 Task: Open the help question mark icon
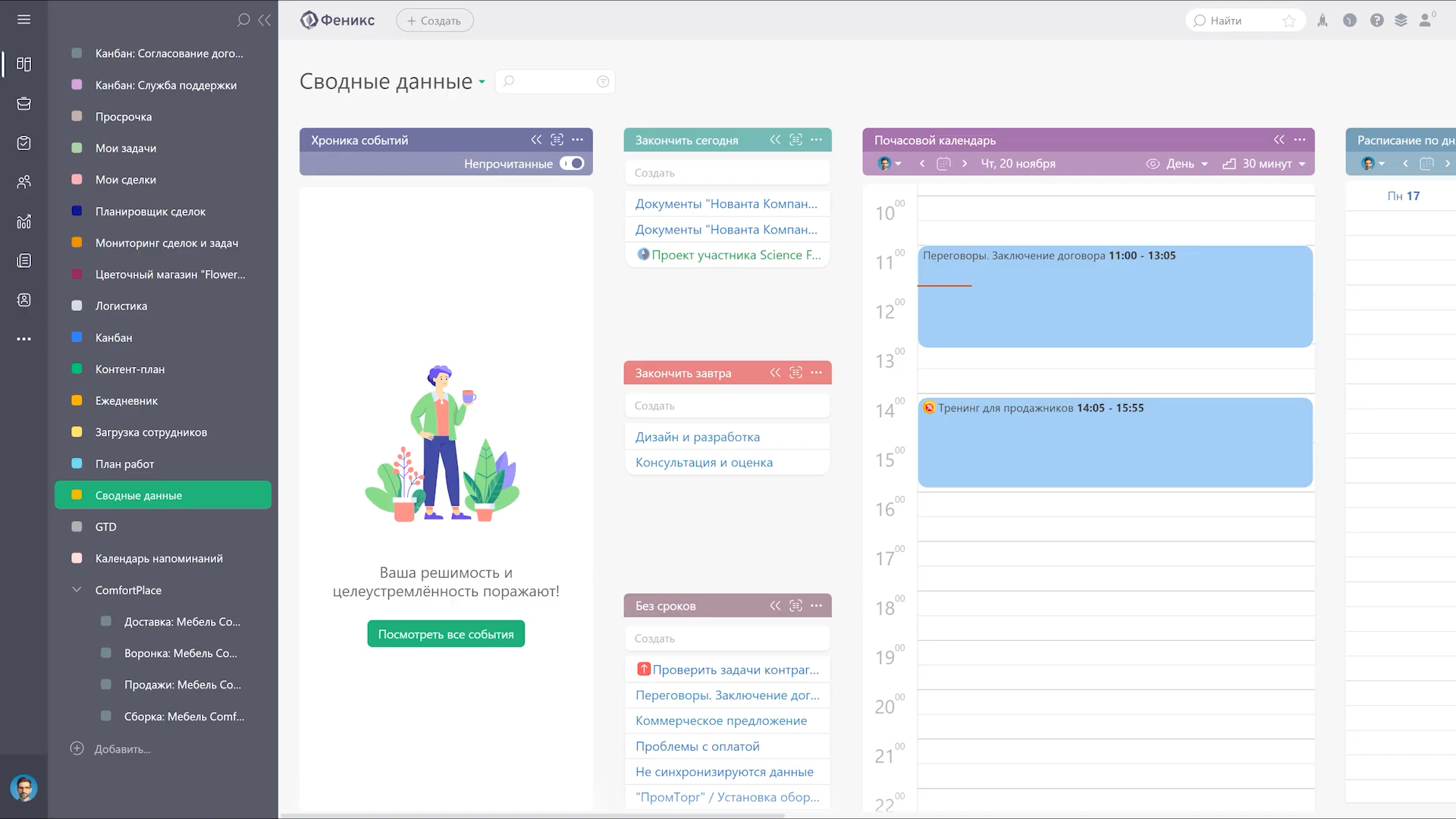point(1376,20)
